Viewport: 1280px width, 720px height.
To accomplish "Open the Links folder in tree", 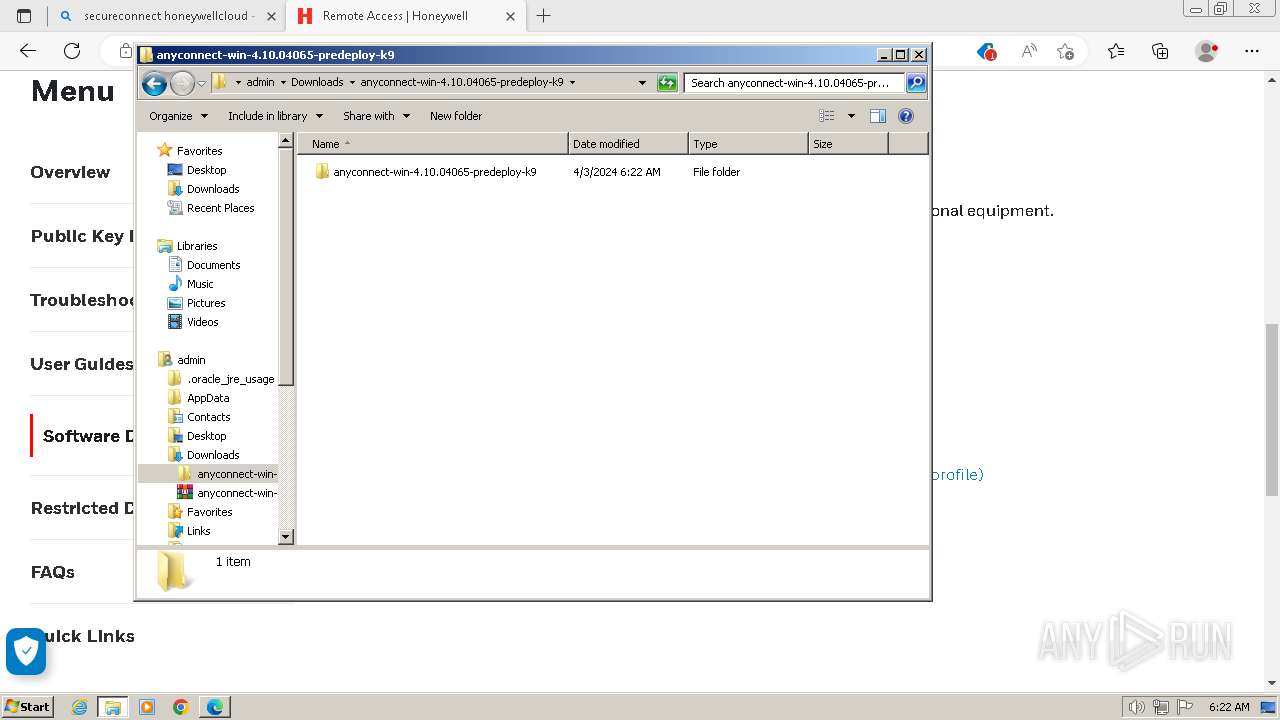I will [x=199, y=531].
